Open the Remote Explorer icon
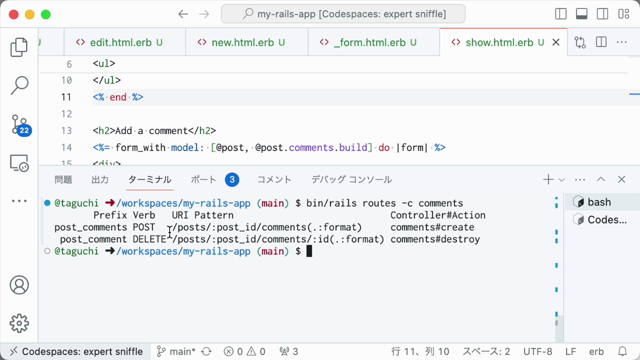This screenshot has height=360, width=640. coord(19,163)
